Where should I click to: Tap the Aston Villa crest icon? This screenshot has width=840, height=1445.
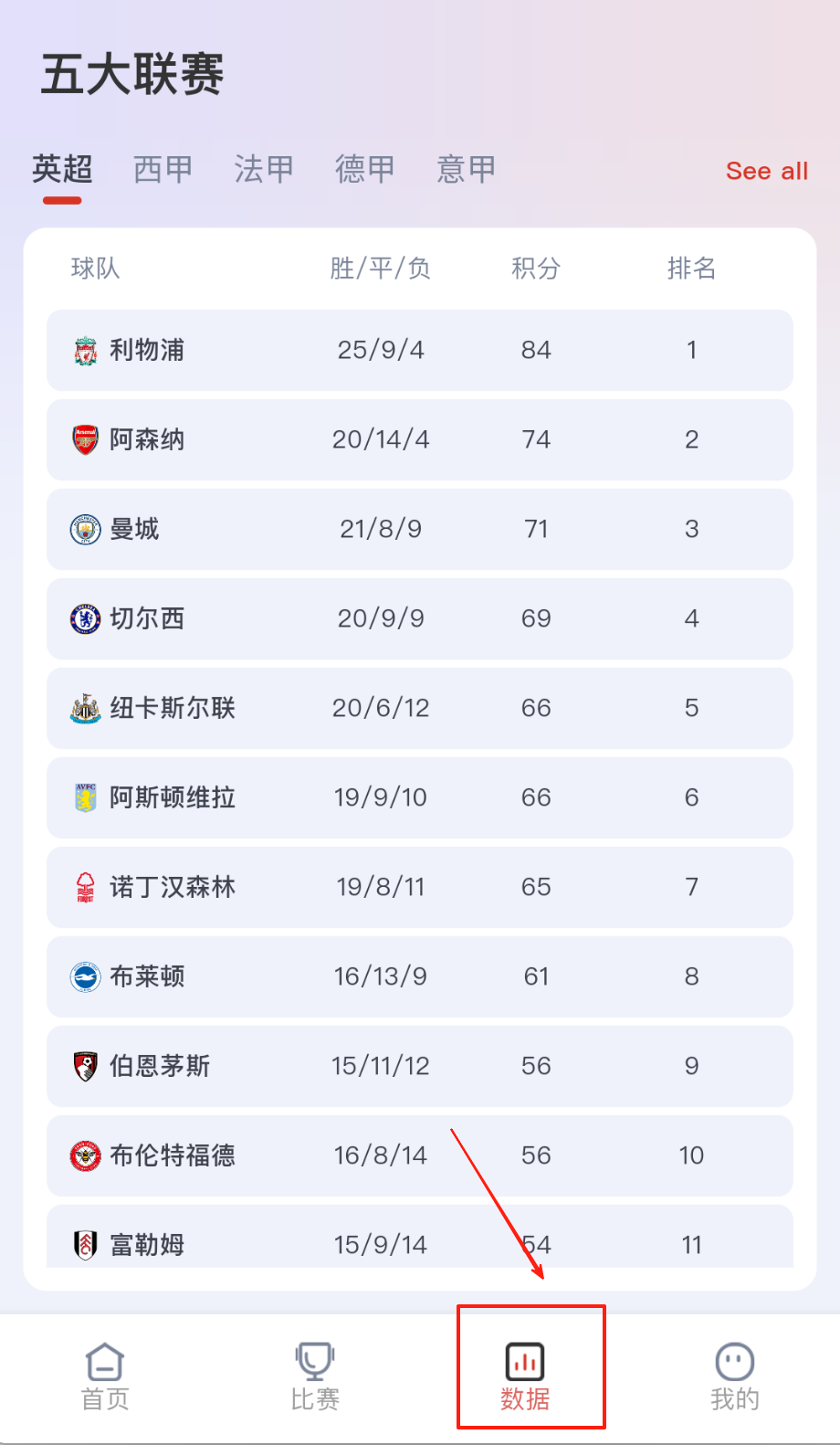(x=86, y=798)
